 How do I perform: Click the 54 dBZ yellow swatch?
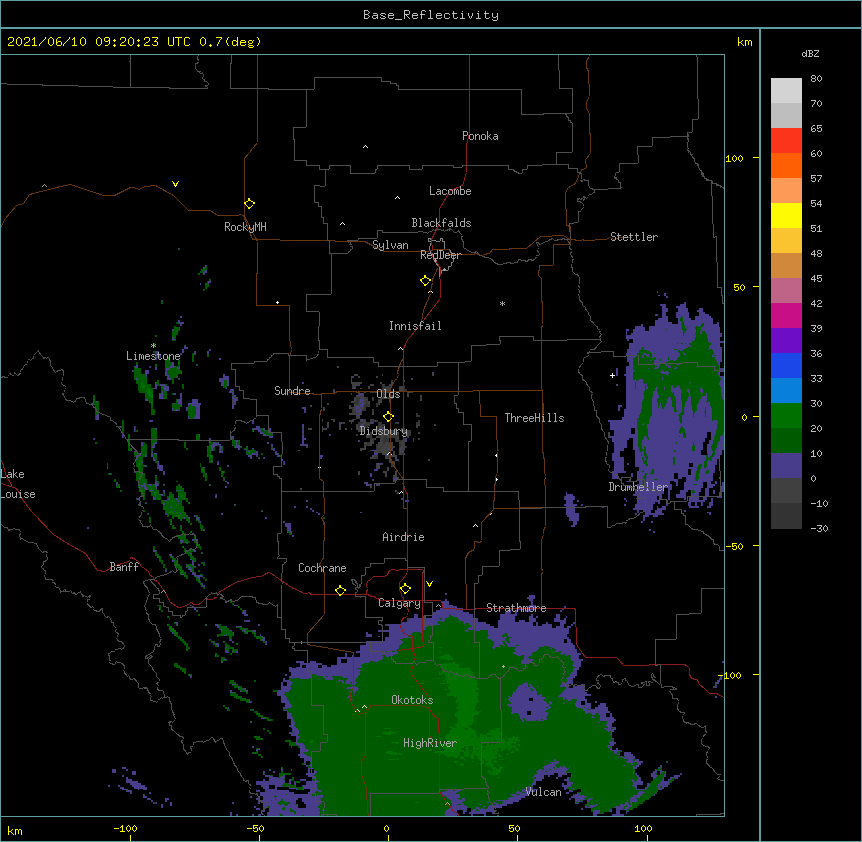[x=786, y=215]
